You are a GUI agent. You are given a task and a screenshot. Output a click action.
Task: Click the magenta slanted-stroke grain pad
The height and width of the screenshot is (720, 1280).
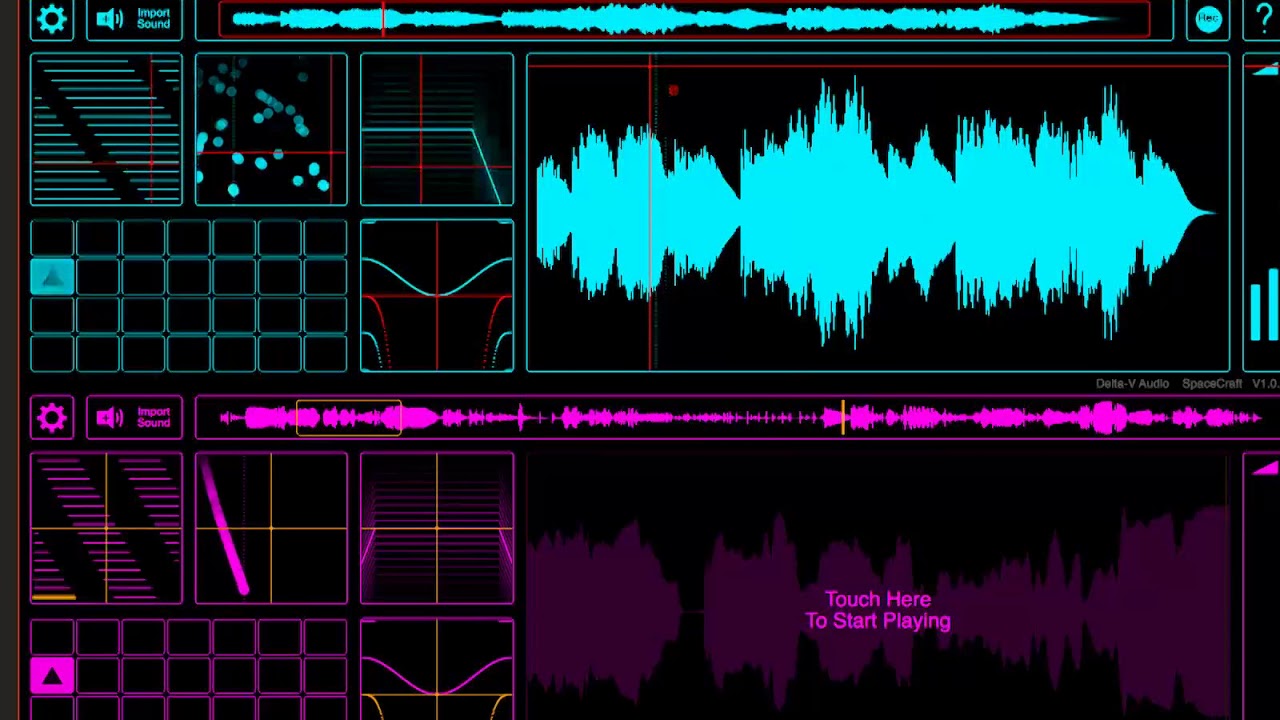271,528
